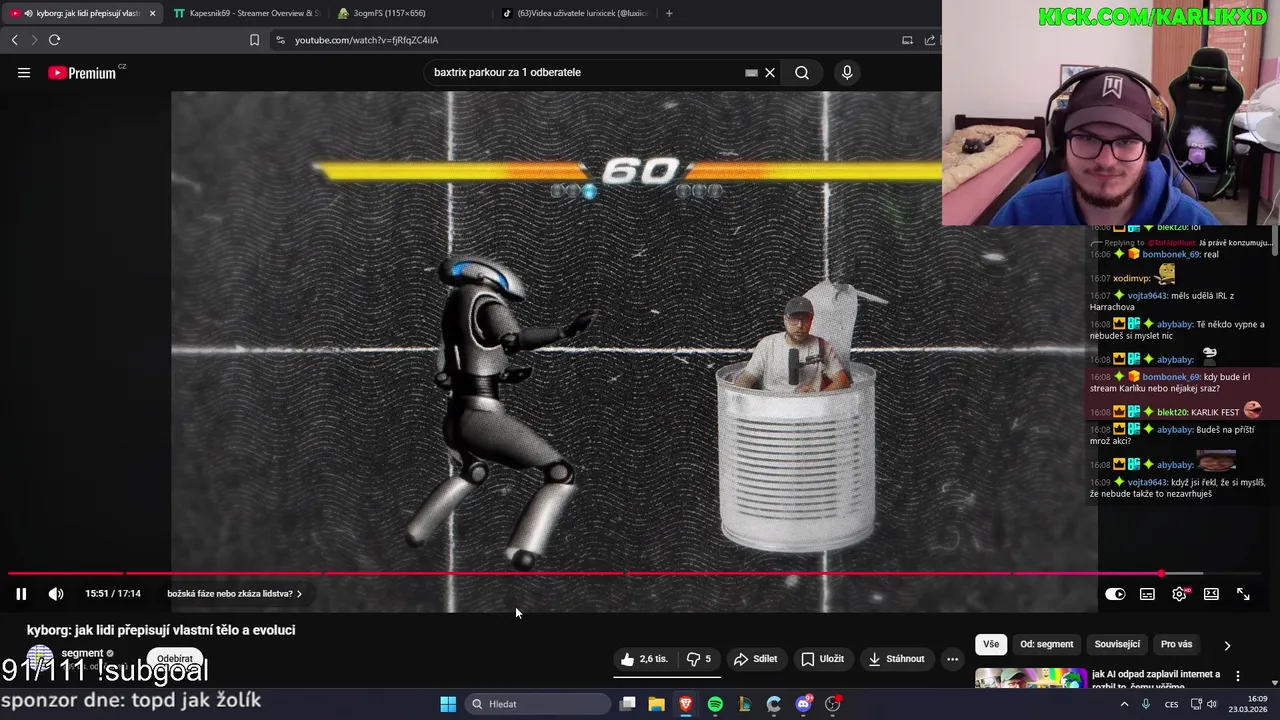Switch to the TikTok luriicek videos tab

click(575, 13)
